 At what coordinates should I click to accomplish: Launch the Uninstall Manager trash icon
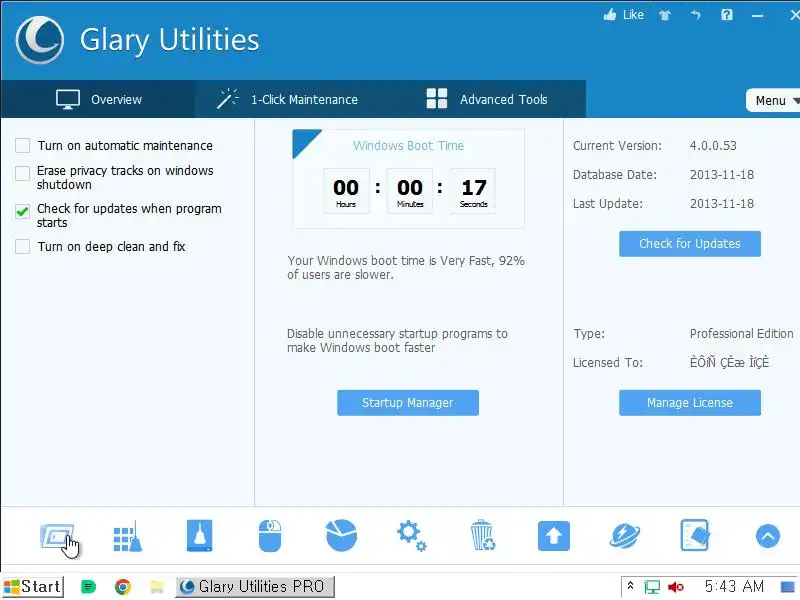click(482, 536)
